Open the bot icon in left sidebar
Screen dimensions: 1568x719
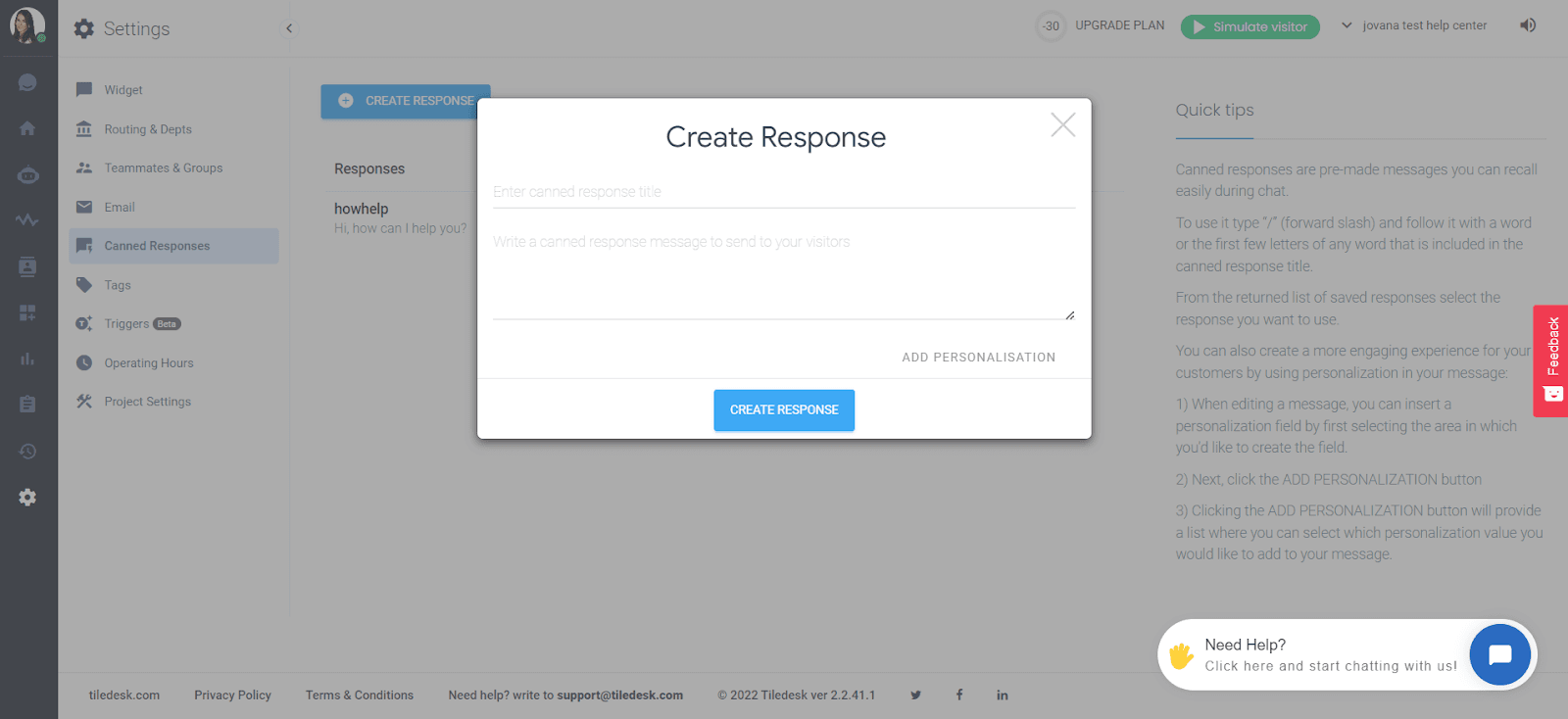pos(27,175)
